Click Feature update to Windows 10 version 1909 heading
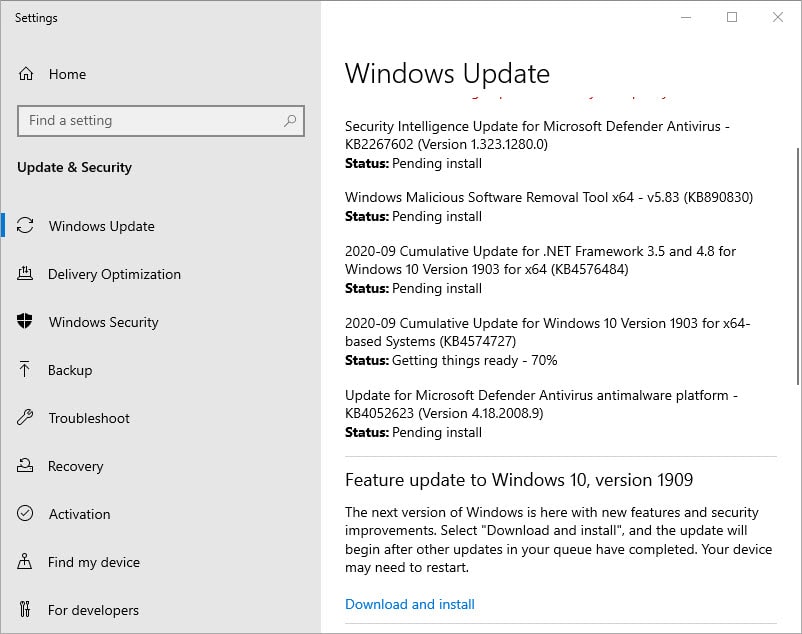Viewport: 802px width, 634px height. (x=519, y=480)
